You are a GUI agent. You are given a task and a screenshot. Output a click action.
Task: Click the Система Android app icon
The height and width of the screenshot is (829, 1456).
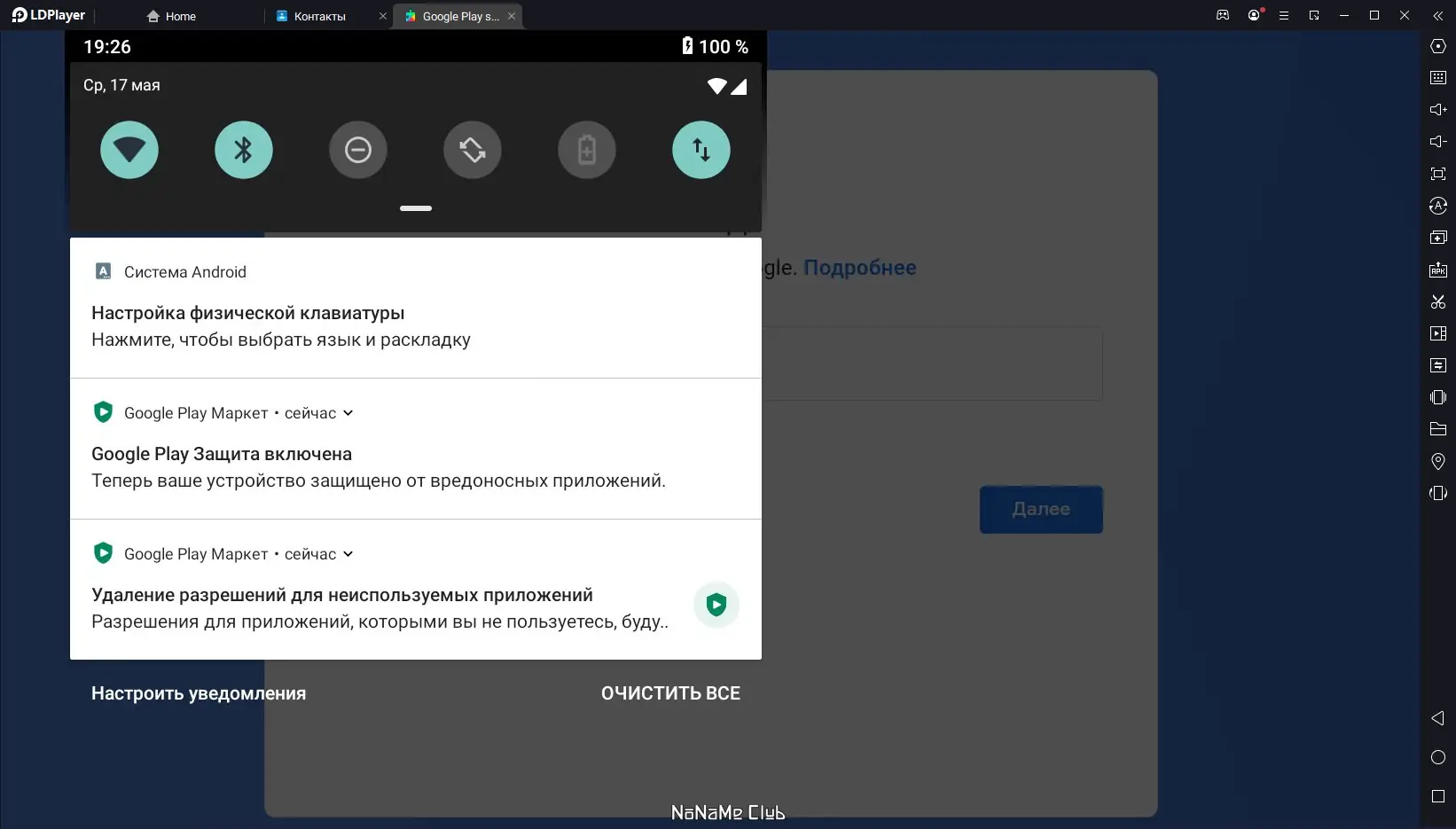[103, 271]
